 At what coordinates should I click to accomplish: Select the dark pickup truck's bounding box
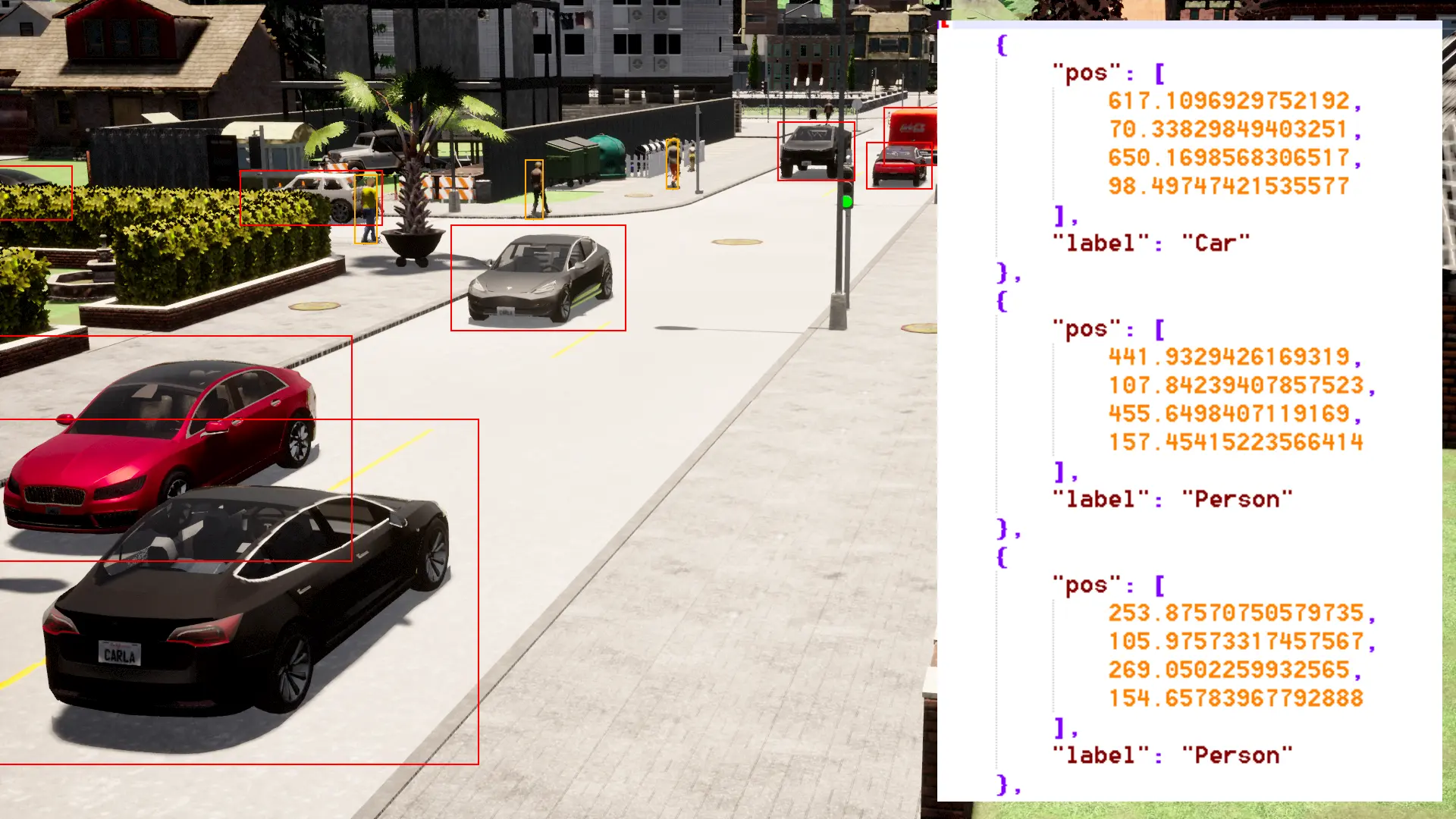coord(815,151)
